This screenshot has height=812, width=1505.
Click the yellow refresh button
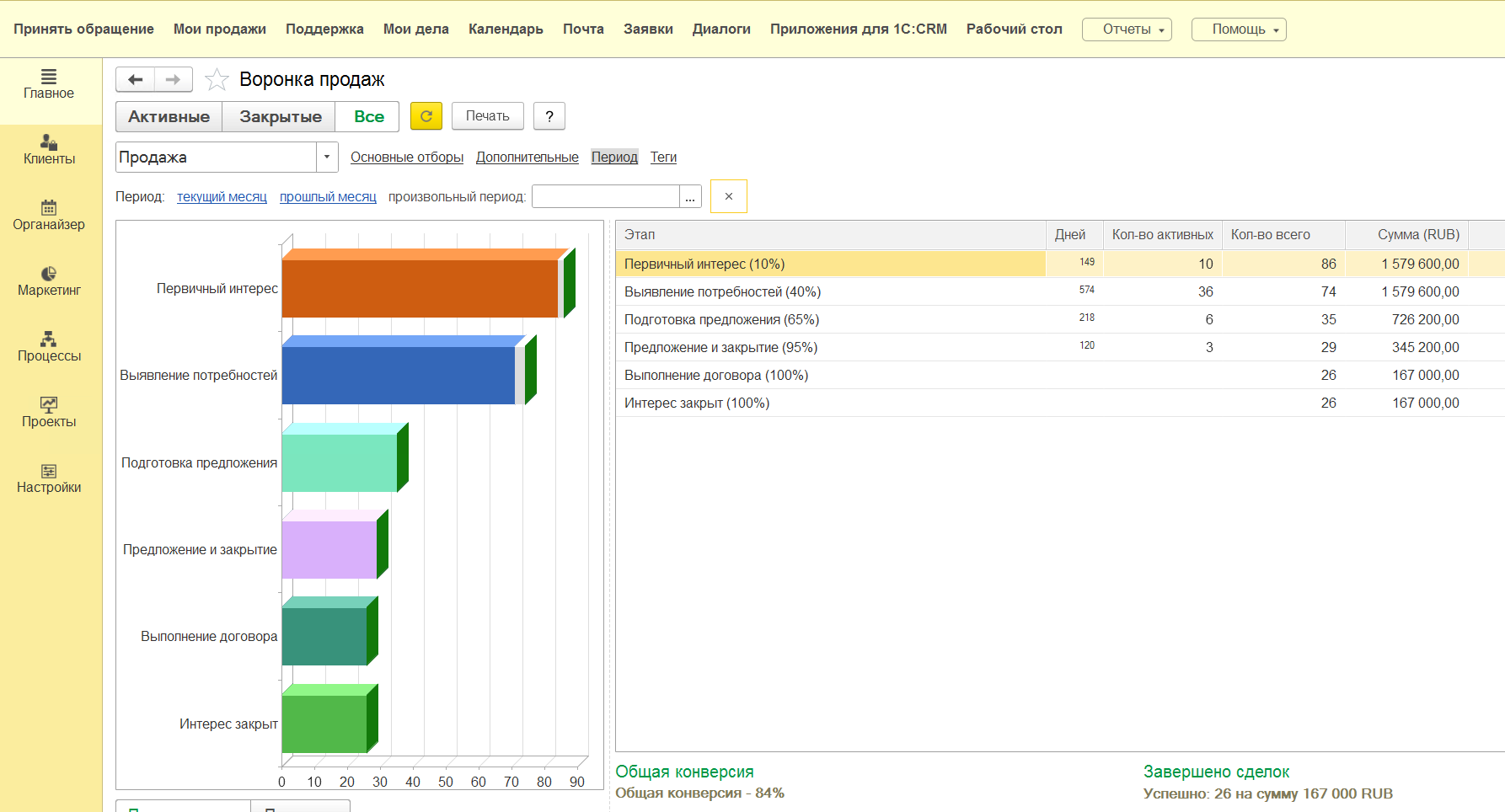[x=426, y=116]
